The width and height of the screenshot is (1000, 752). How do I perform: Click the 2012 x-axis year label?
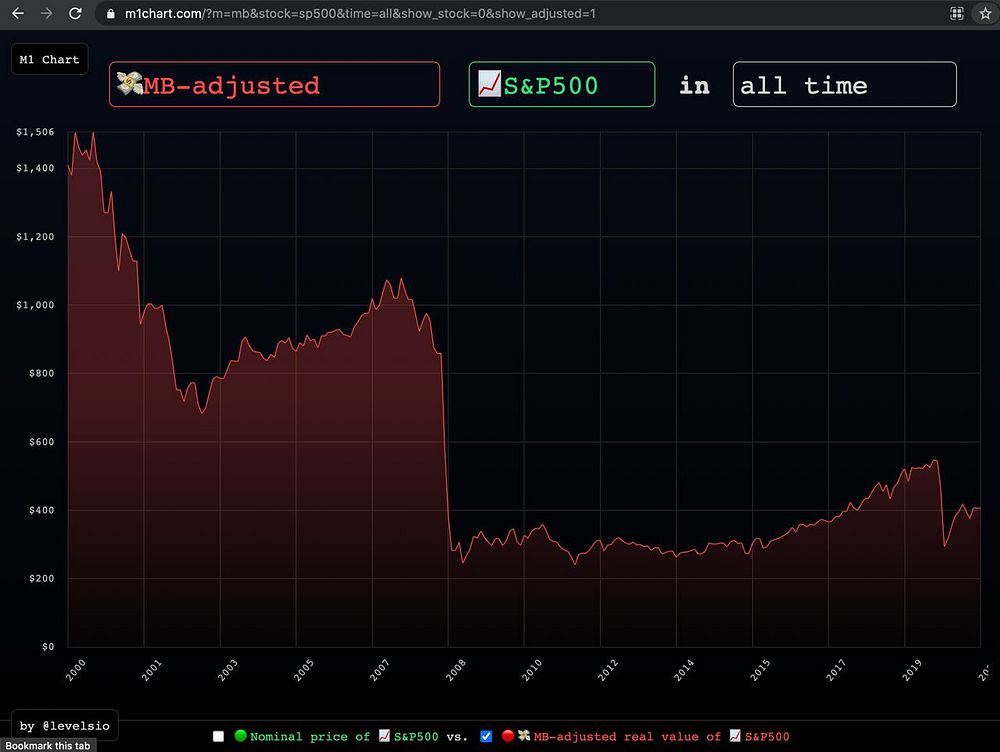(608, 670)
